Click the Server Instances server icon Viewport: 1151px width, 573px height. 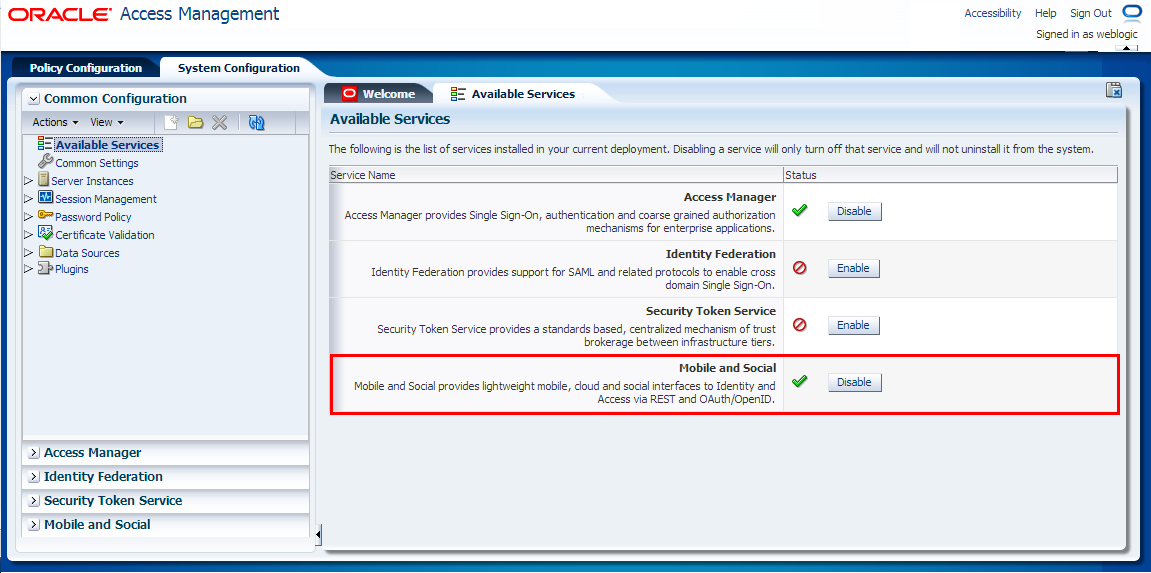pos(43,180)
